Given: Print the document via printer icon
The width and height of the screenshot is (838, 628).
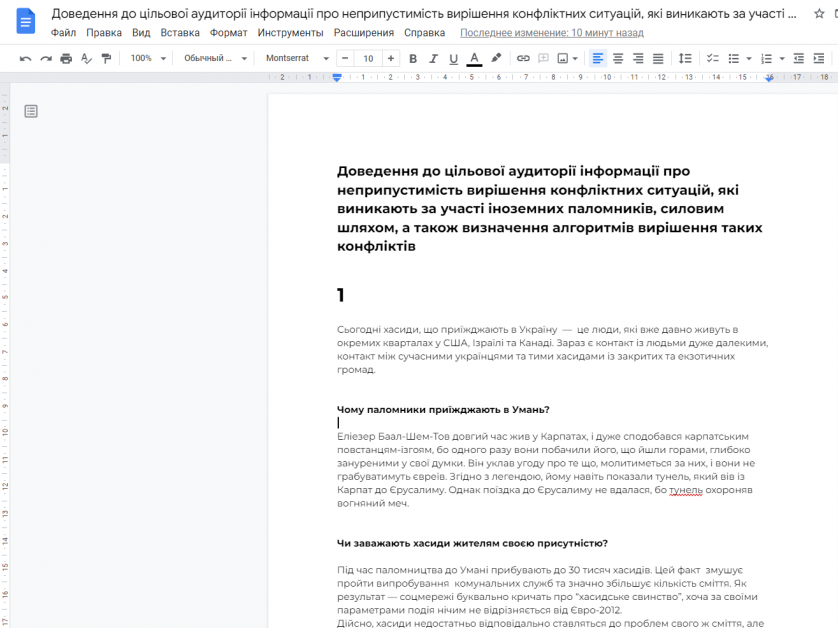Looking at the screenshot, I should click(66, 58).
